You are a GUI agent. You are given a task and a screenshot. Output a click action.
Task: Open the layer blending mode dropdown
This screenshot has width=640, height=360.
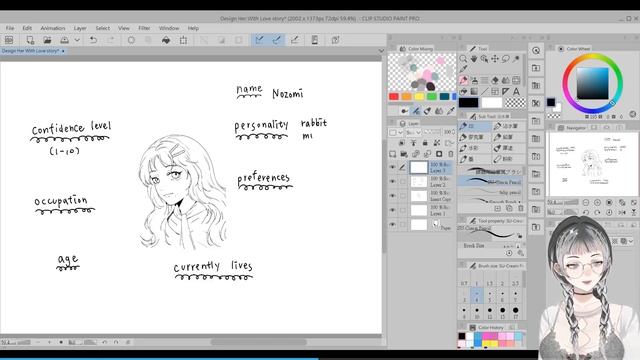(414, 132)
